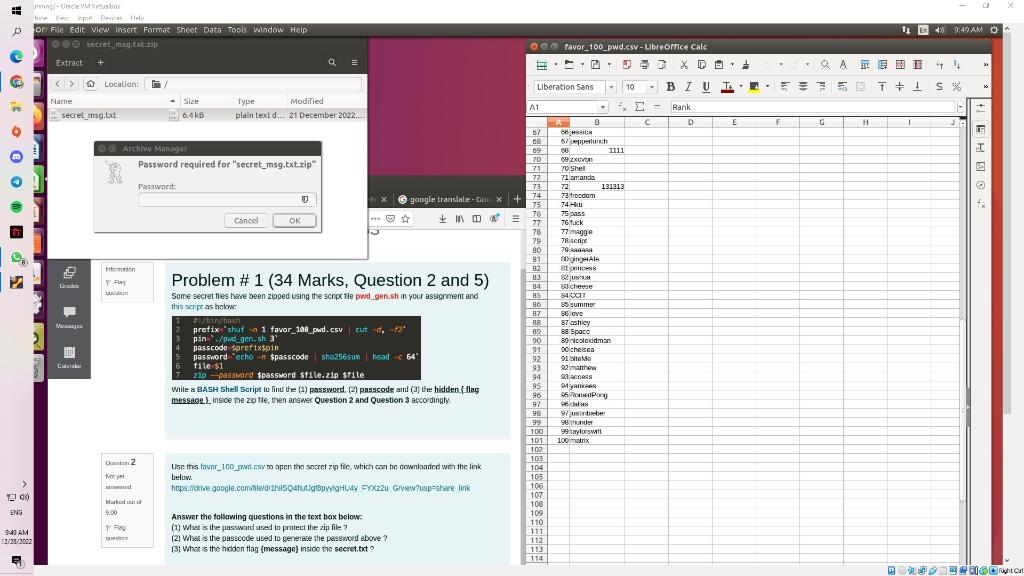This screenshot has width=1024, height=576.
Task: Click Format as Percent icon
Action: (x=957, y=87)
